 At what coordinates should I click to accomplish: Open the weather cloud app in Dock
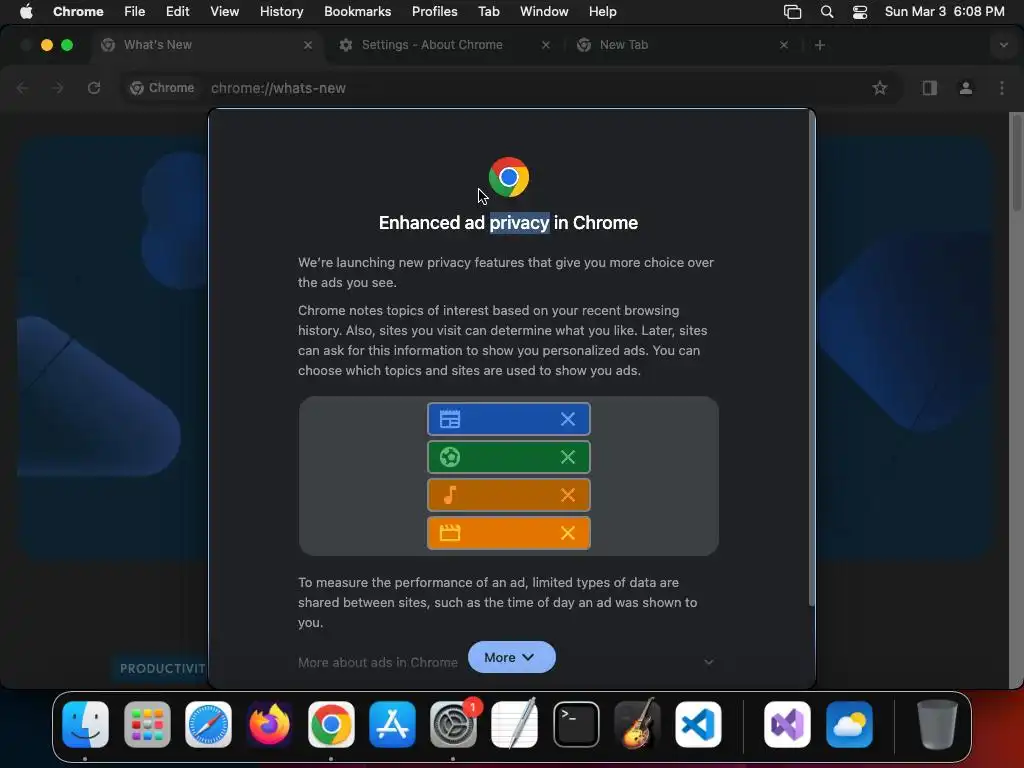[x=849, y=724]
